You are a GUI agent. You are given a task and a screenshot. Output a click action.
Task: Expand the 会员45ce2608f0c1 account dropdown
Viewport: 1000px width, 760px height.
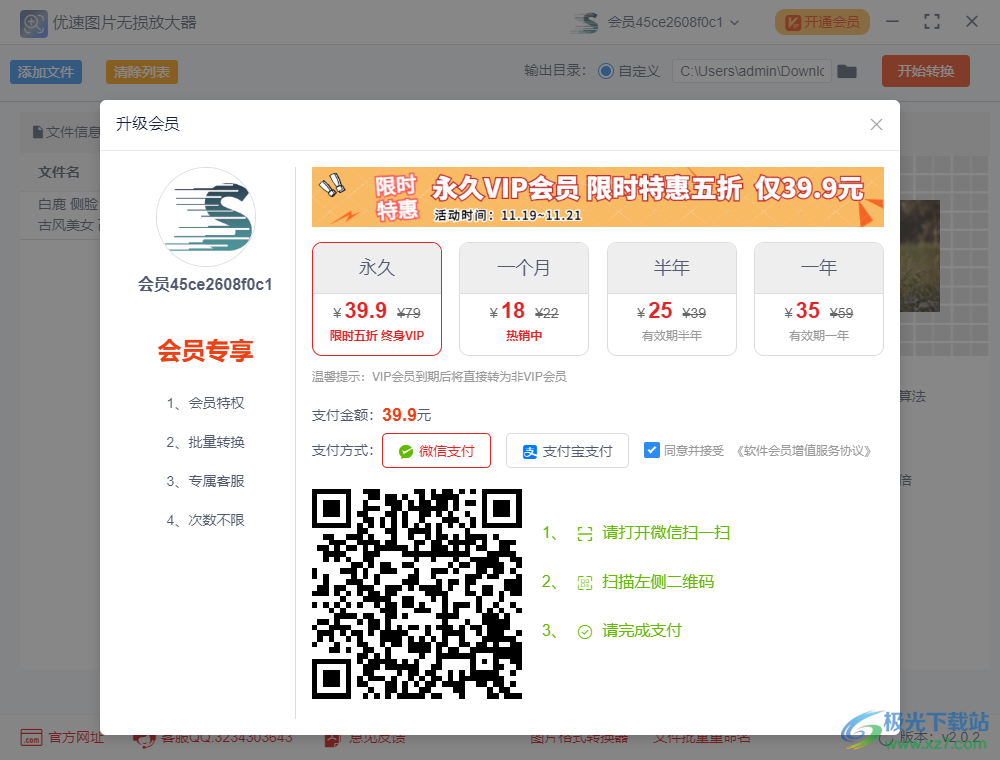point(680,21)
